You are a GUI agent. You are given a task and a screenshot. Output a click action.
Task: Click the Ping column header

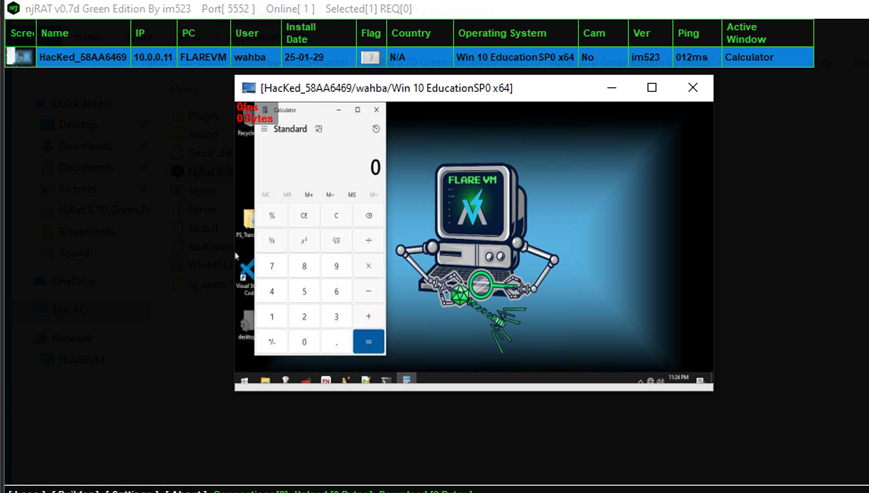697,33
